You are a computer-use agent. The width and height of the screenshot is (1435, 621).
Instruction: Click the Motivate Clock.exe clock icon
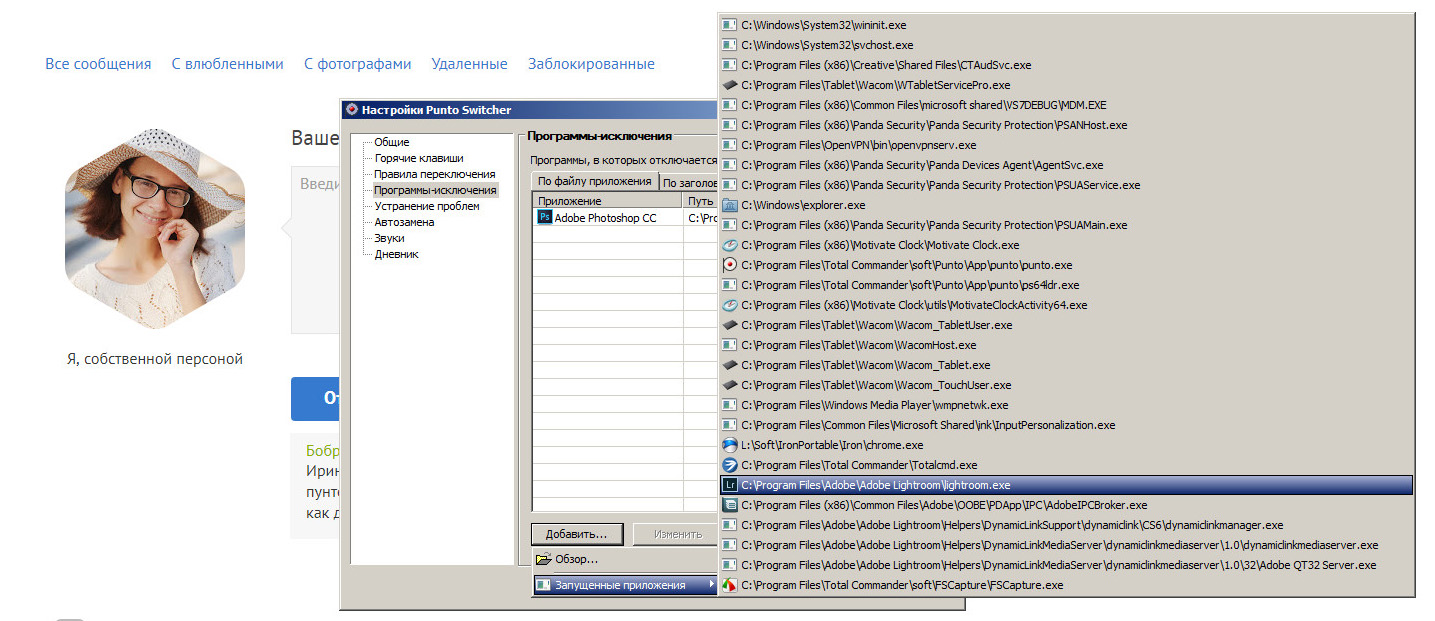point(729,245)
